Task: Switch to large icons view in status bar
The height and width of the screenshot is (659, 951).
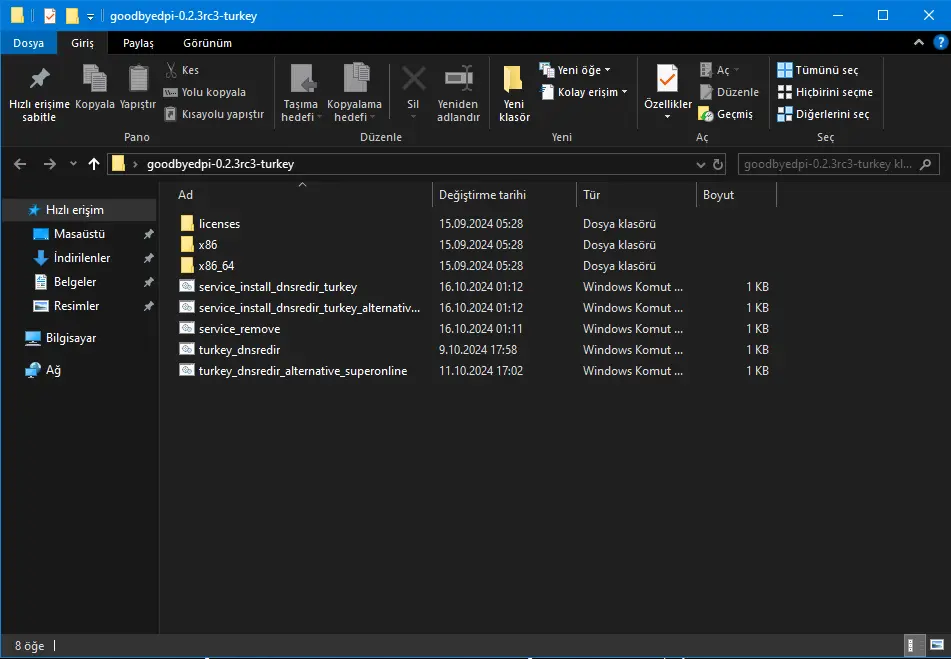Action: pos(937,645)
